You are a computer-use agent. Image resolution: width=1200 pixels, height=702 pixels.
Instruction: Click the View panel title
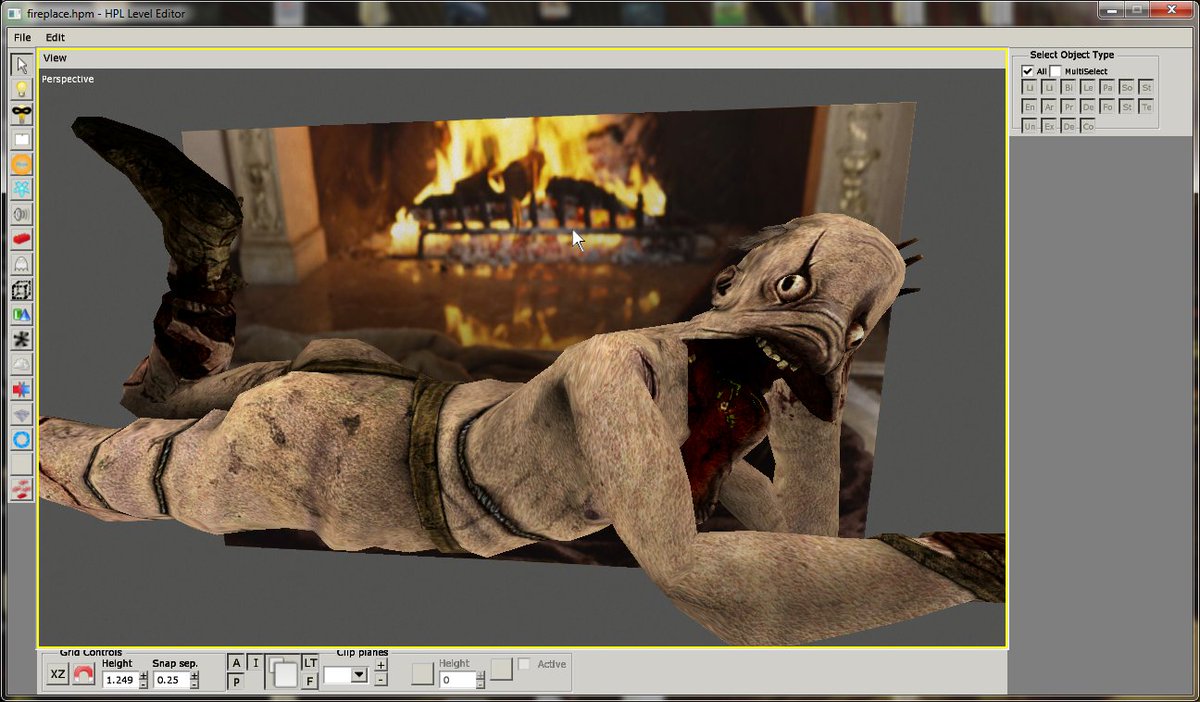(x=55, y=58)
